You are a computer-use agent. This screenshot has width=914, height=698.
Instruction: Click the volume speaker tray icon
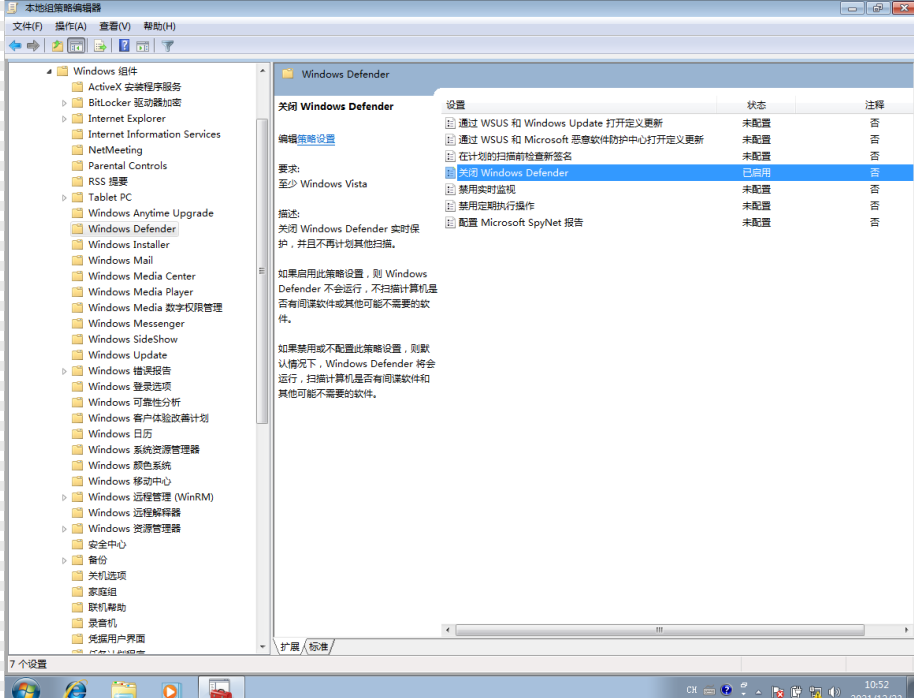coord(834,692)
